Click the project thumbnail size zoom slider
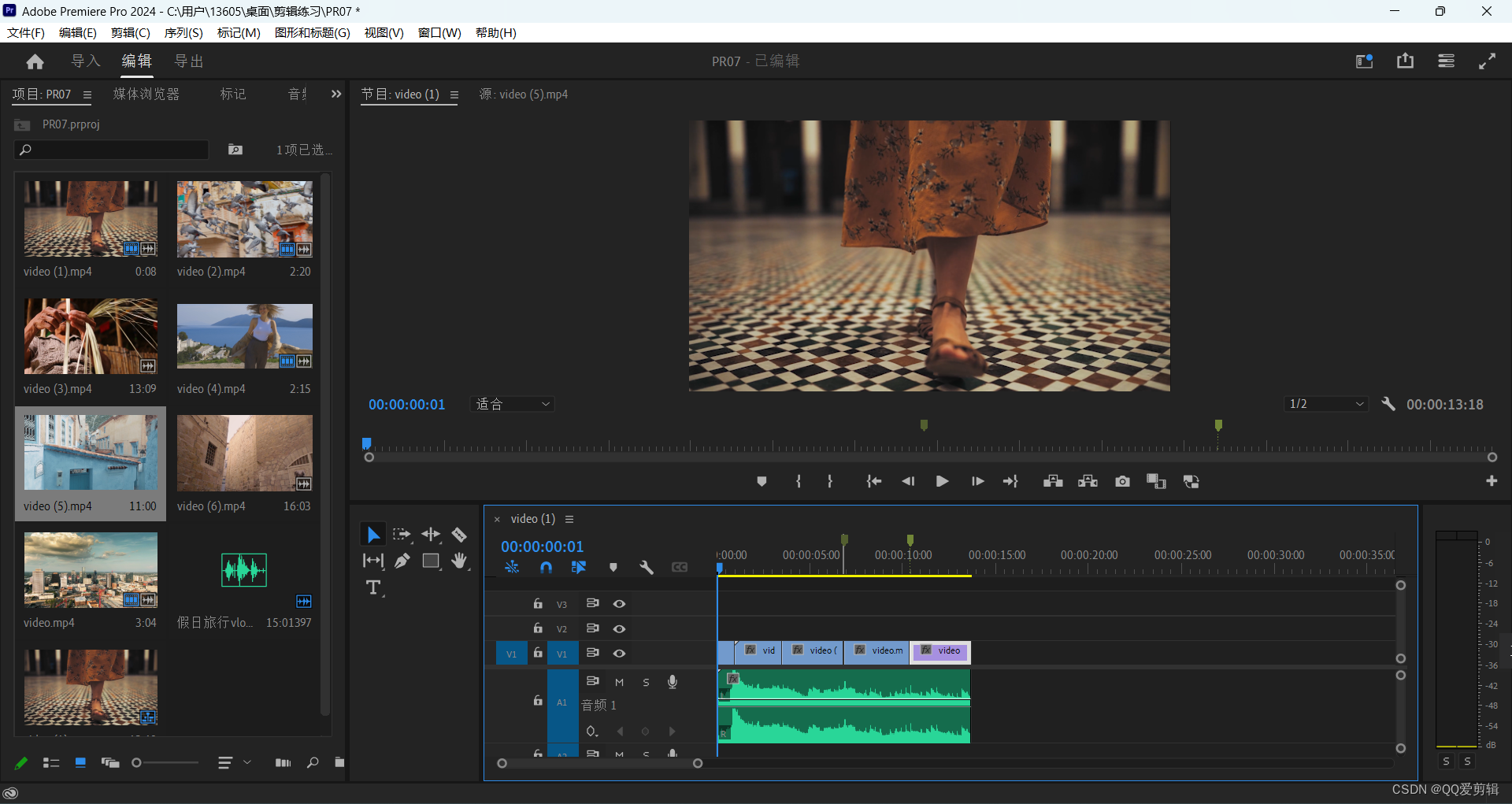 point(137,762)
